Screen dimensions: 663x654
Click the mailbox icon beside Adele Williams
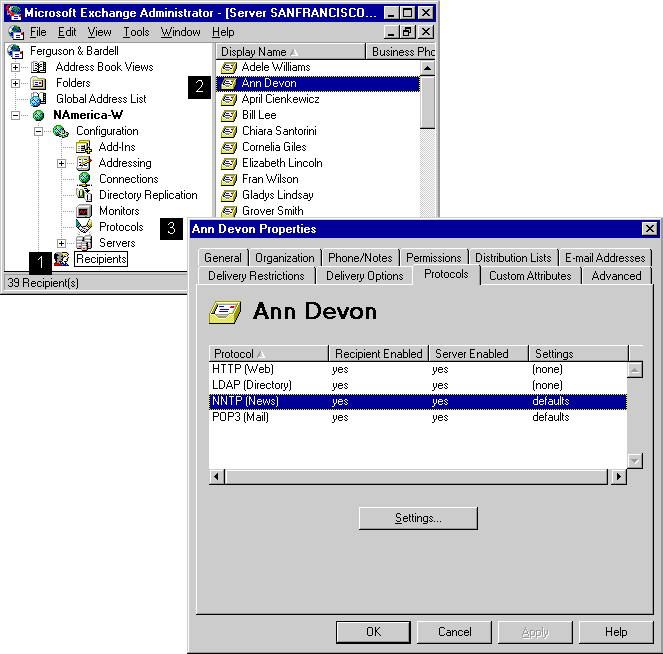[x=229, y=67]
